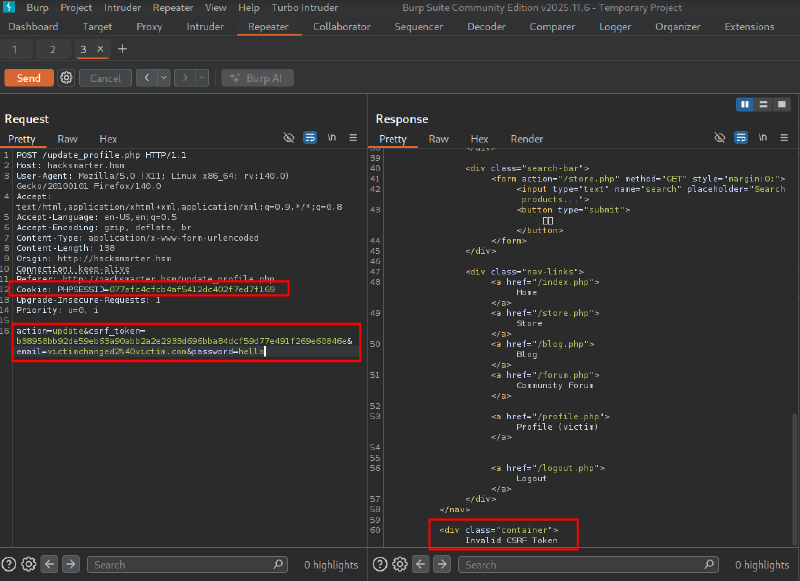The image size is (800, 581).
Task: Open the Help menu
Action: tap(249, 8)
